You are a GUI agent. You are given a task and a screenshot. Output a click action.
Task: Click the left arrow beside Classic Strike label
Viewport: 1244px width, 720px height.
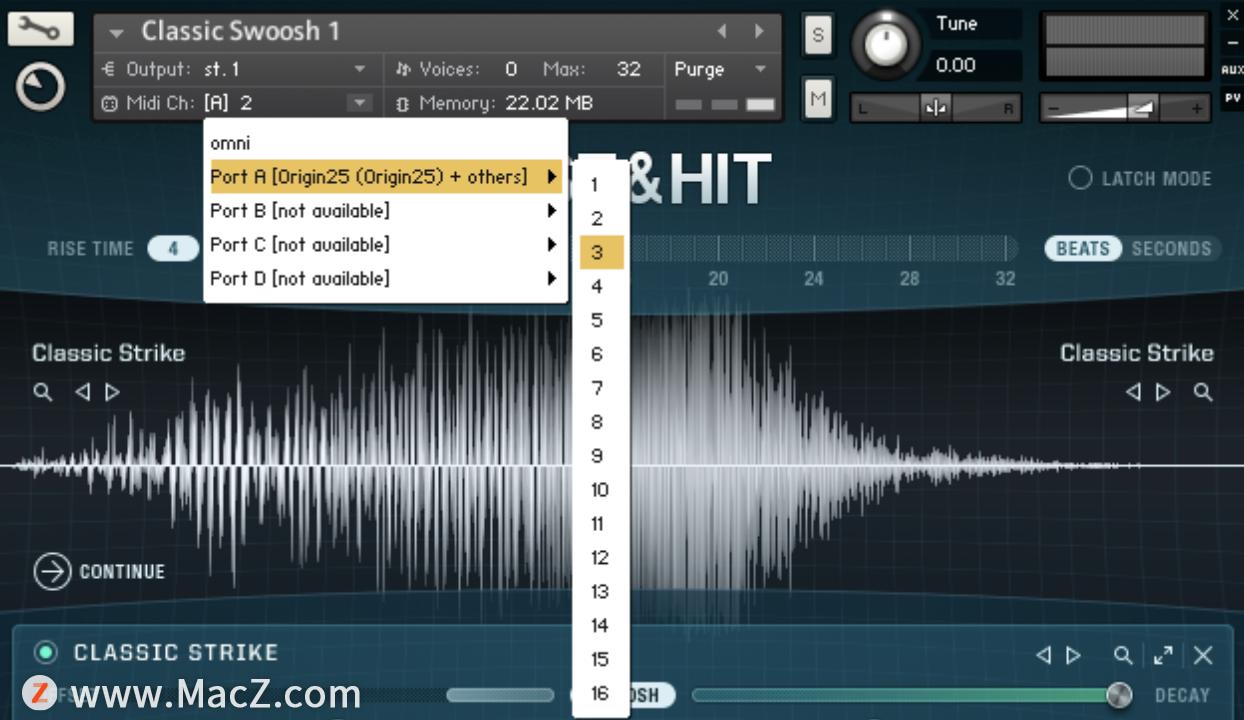(83, 392)
